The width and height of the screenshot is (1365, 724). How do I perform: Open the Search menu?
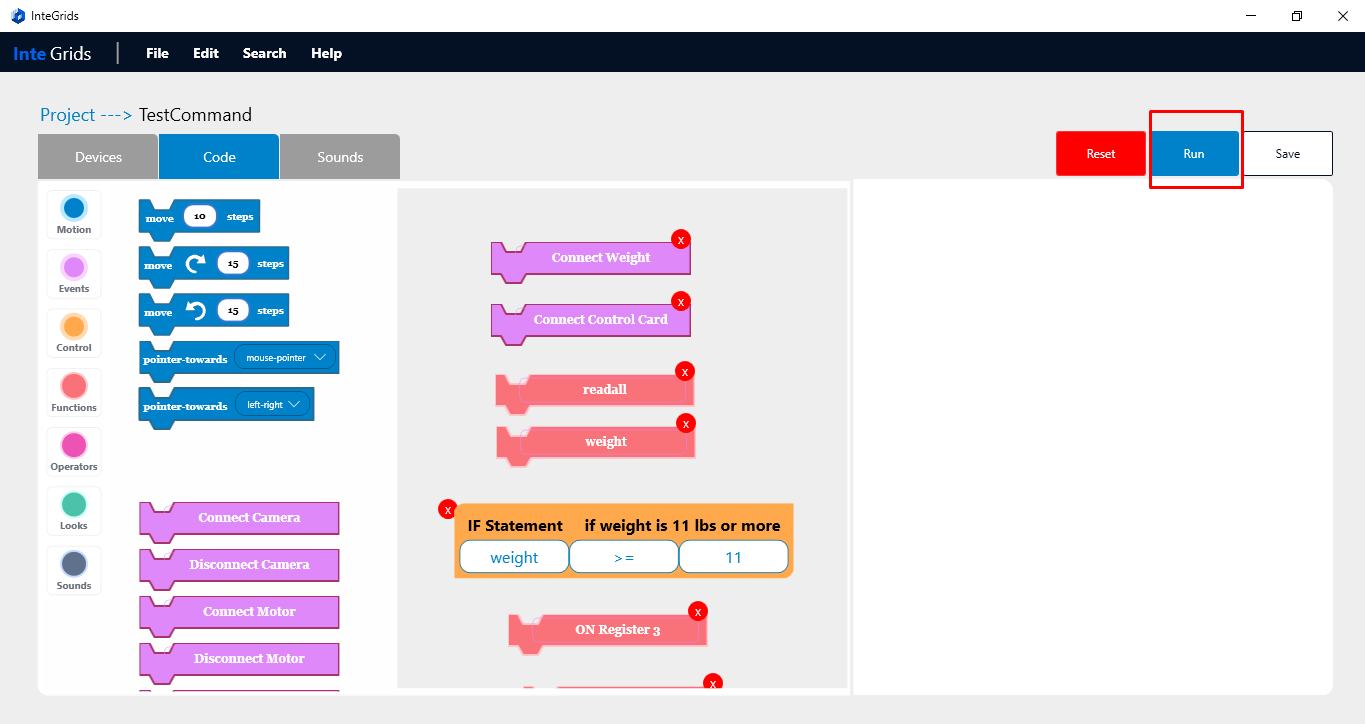(x=264, y=53)
